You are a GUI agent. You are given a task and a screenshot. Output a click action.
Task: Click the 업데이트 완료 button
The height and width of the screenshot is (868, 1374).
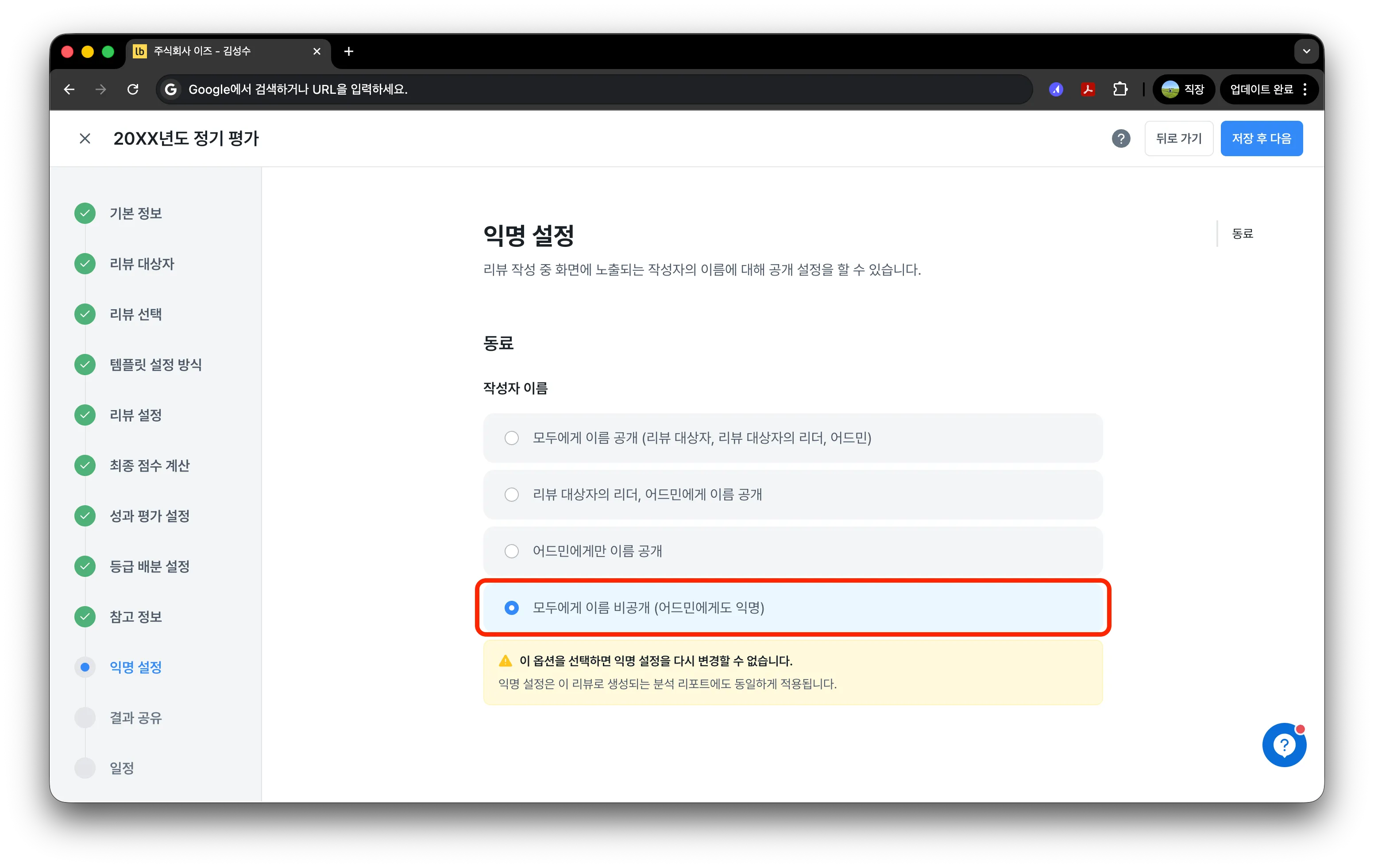[x=1270, y=89]
